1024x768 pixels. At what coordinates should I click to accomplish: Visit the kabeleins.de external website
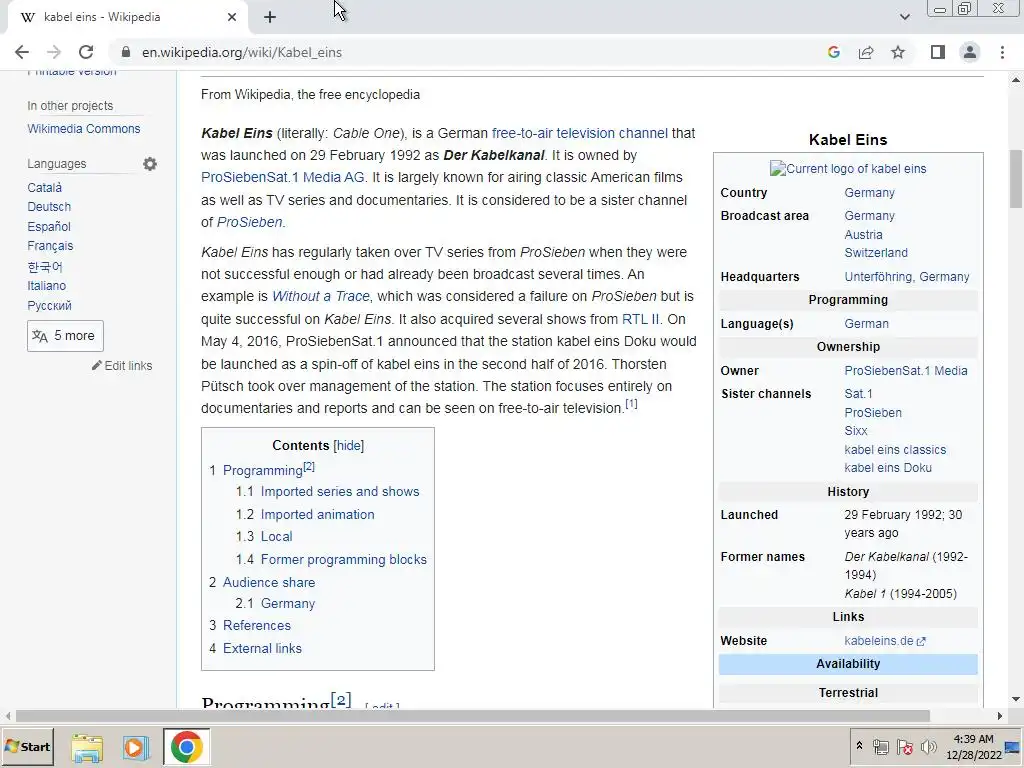tap(885, 641)
